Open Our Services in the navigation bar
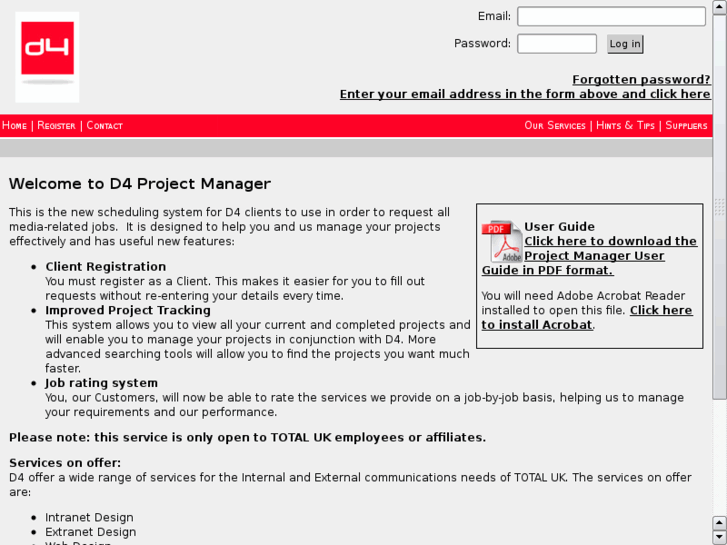 pos(555,126)
